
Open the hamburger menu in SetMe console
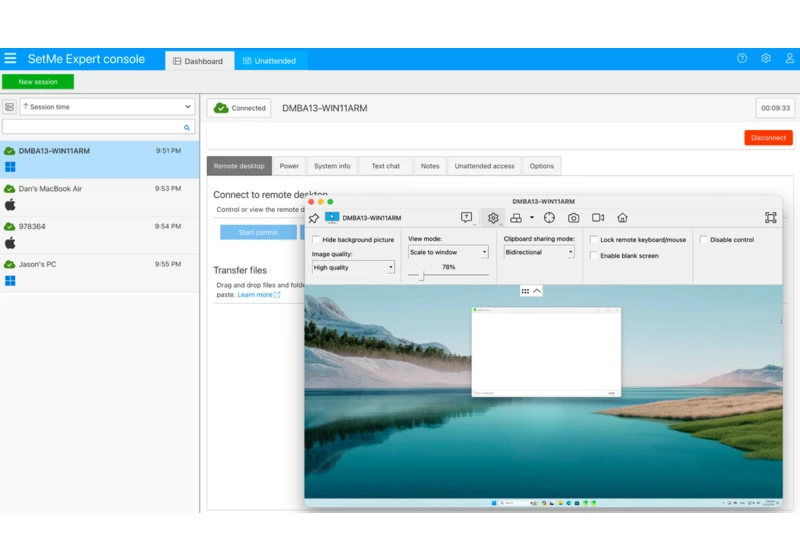coord(10,59)
